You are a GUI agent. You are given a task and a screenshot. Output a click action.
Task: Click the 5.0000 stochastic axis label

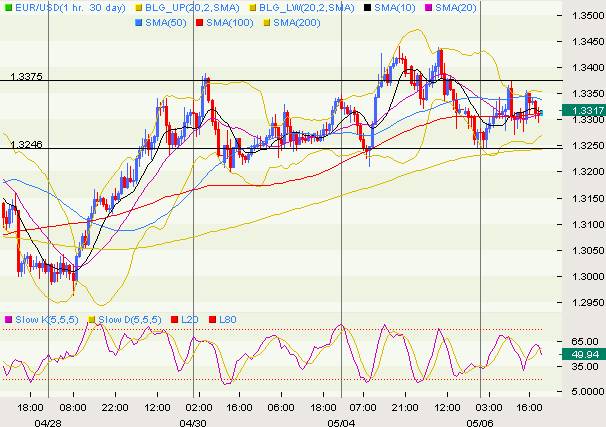(588, 391)
